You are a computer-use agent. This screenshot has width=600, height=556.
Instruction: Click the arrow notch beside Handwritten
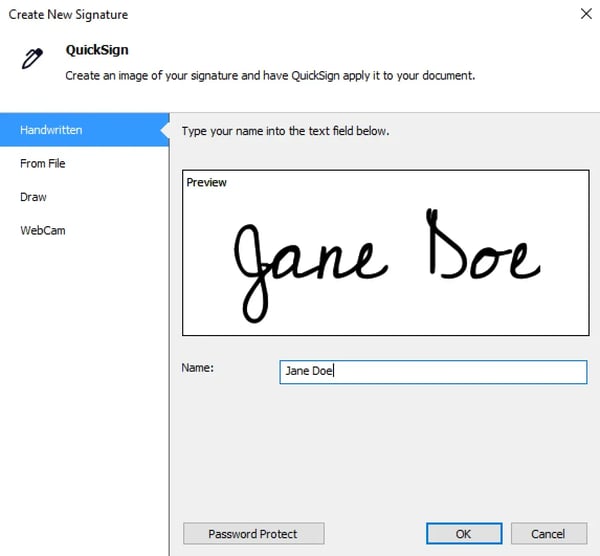tap(164, 130)
